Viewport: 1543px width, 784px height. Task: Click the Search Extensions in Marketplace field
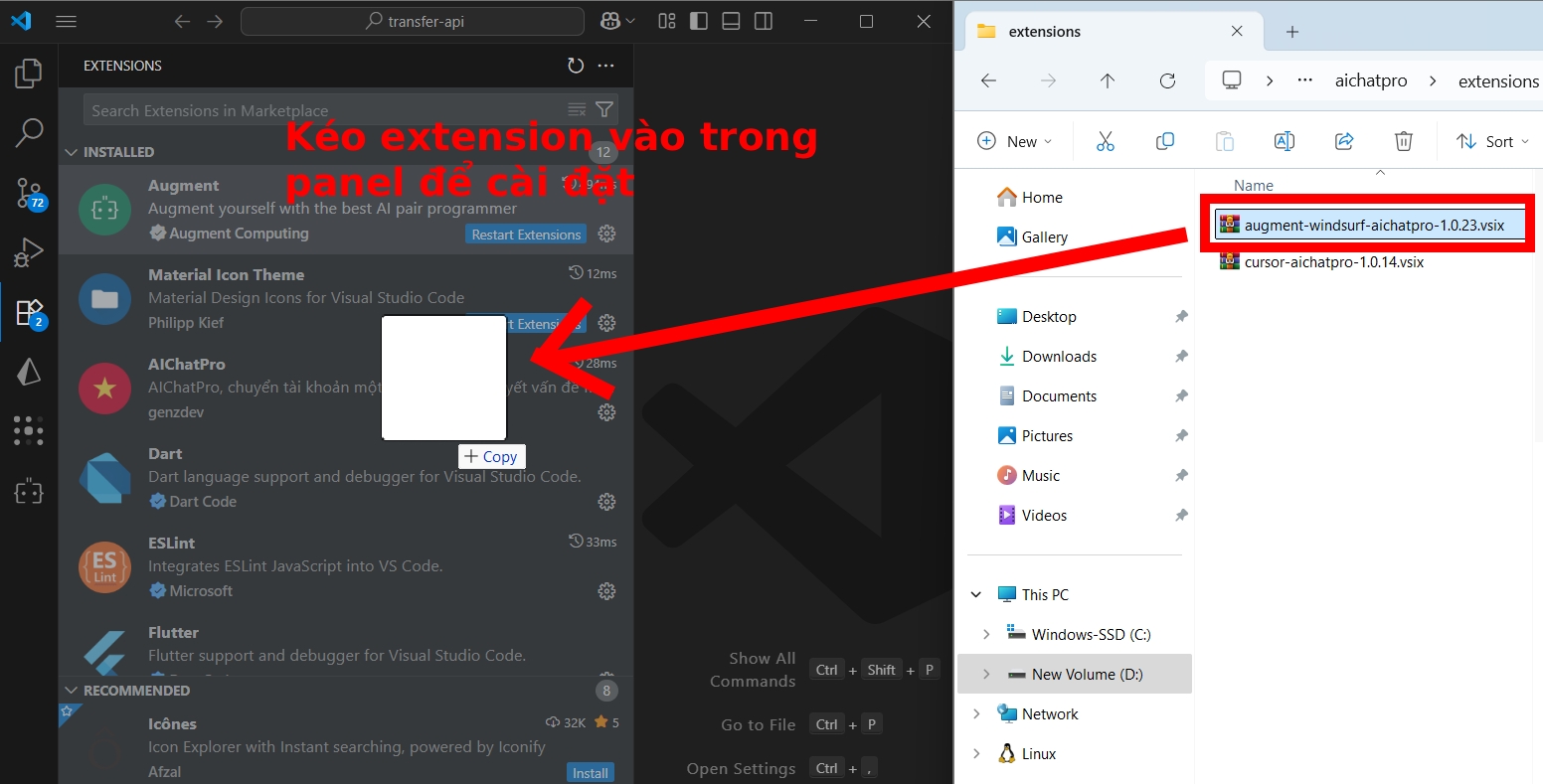tap(323, 110)
